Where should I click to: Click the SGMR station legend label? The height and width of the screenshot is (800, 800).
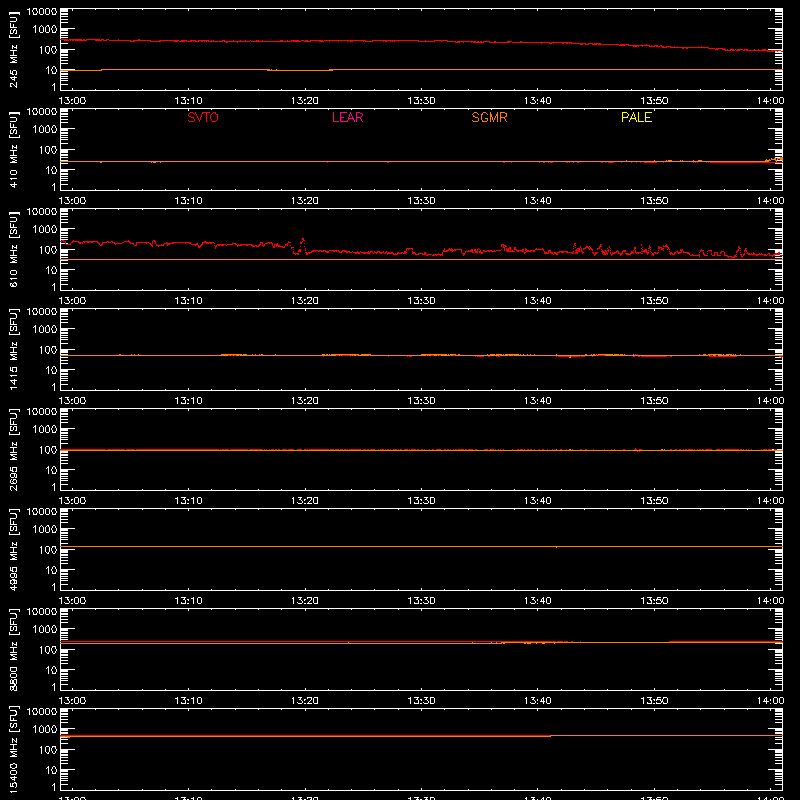coord(489,117)
